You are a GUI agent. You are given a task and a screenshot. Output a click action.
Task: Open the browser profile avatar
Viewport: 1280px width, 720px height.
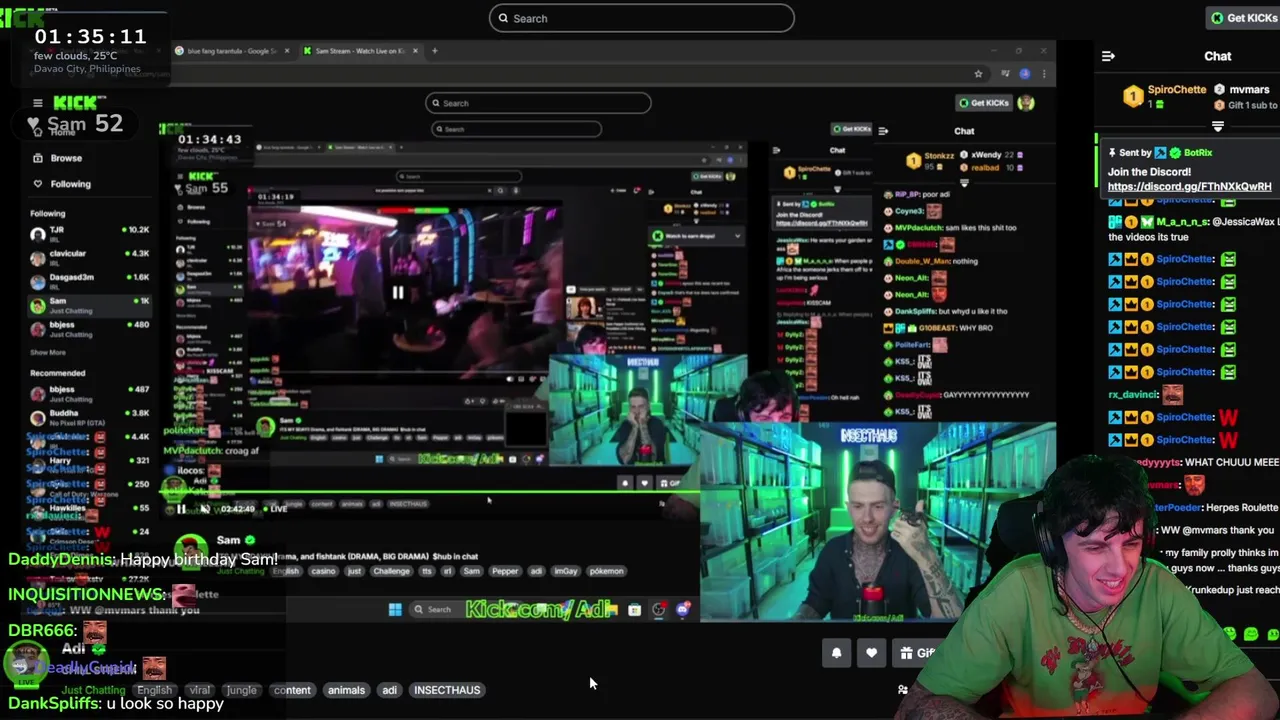tap(1025, 74)
